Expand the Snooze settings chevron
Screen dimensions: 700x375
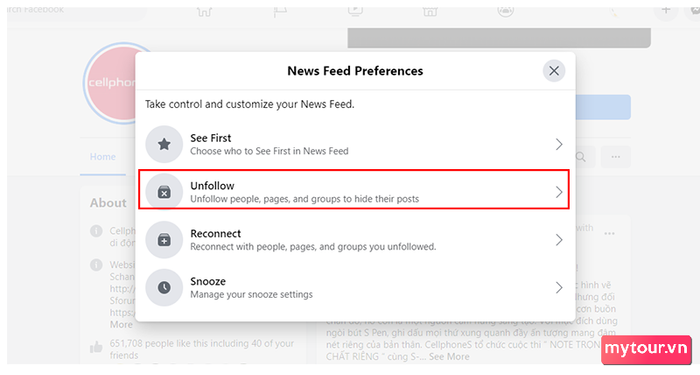[x=559, y=288]
